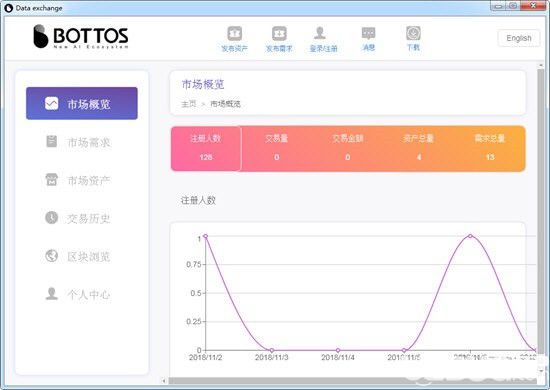
Task: Click the 注册人数 chart title
Action: coord(198,200)
